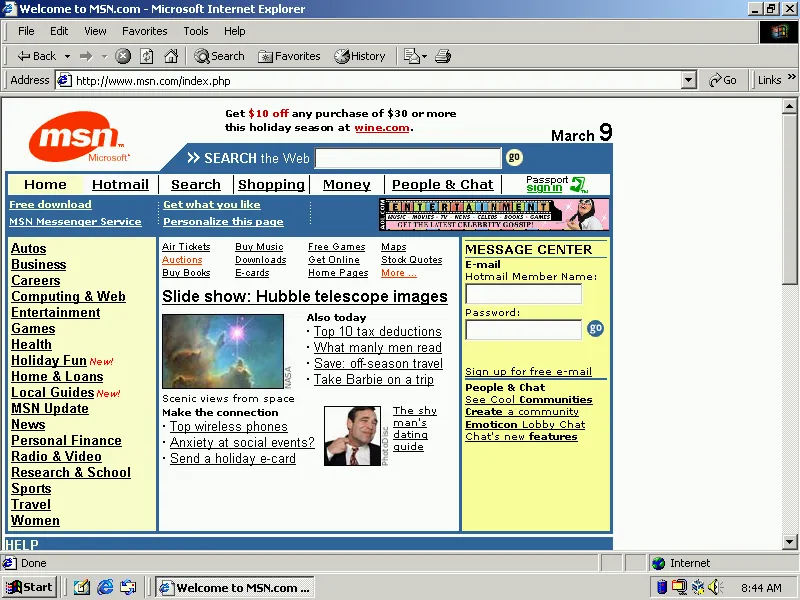
Task: Click the MSN search go button
Action: tap(513, 157)
